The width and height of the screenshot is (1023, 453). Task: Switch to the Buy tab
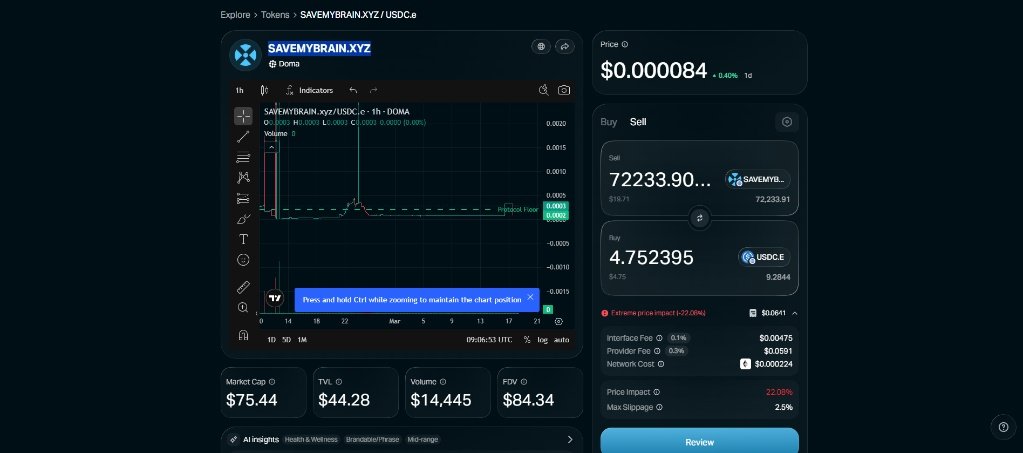tap(609, 121)
